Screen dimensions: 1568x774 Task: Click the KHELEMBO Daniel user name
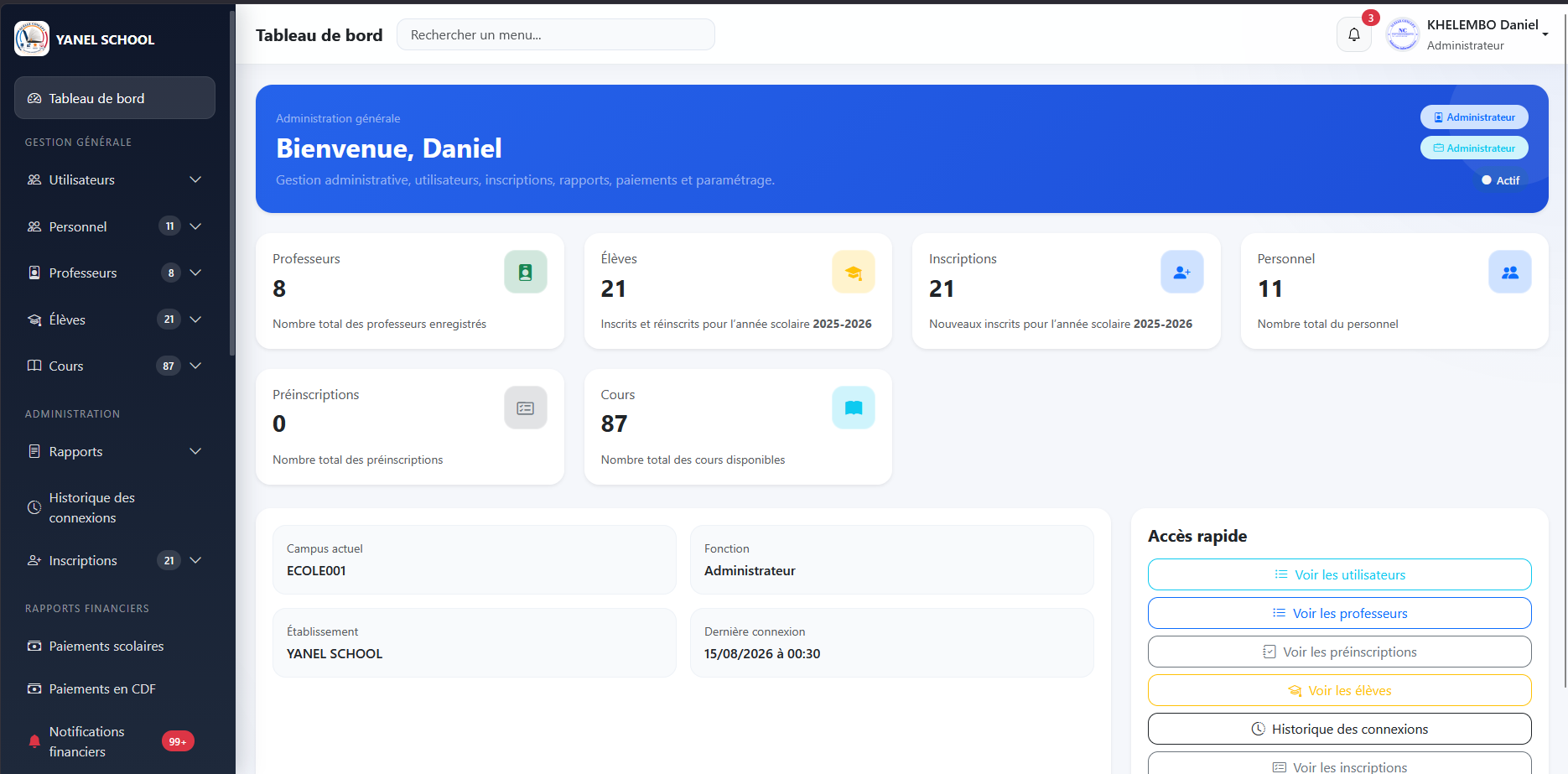click(1482, 24)
